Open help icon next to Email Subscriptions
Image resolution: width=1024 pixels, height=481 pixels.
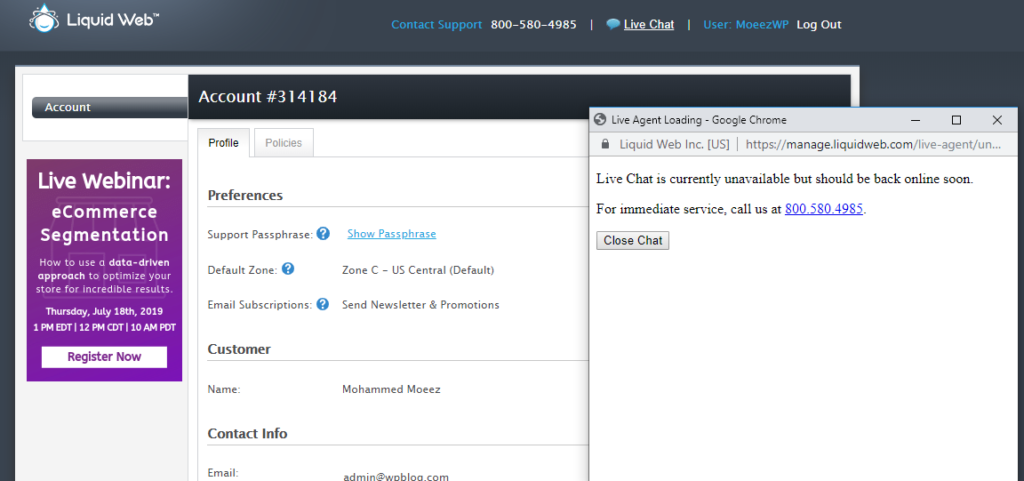tap(323, 304)
